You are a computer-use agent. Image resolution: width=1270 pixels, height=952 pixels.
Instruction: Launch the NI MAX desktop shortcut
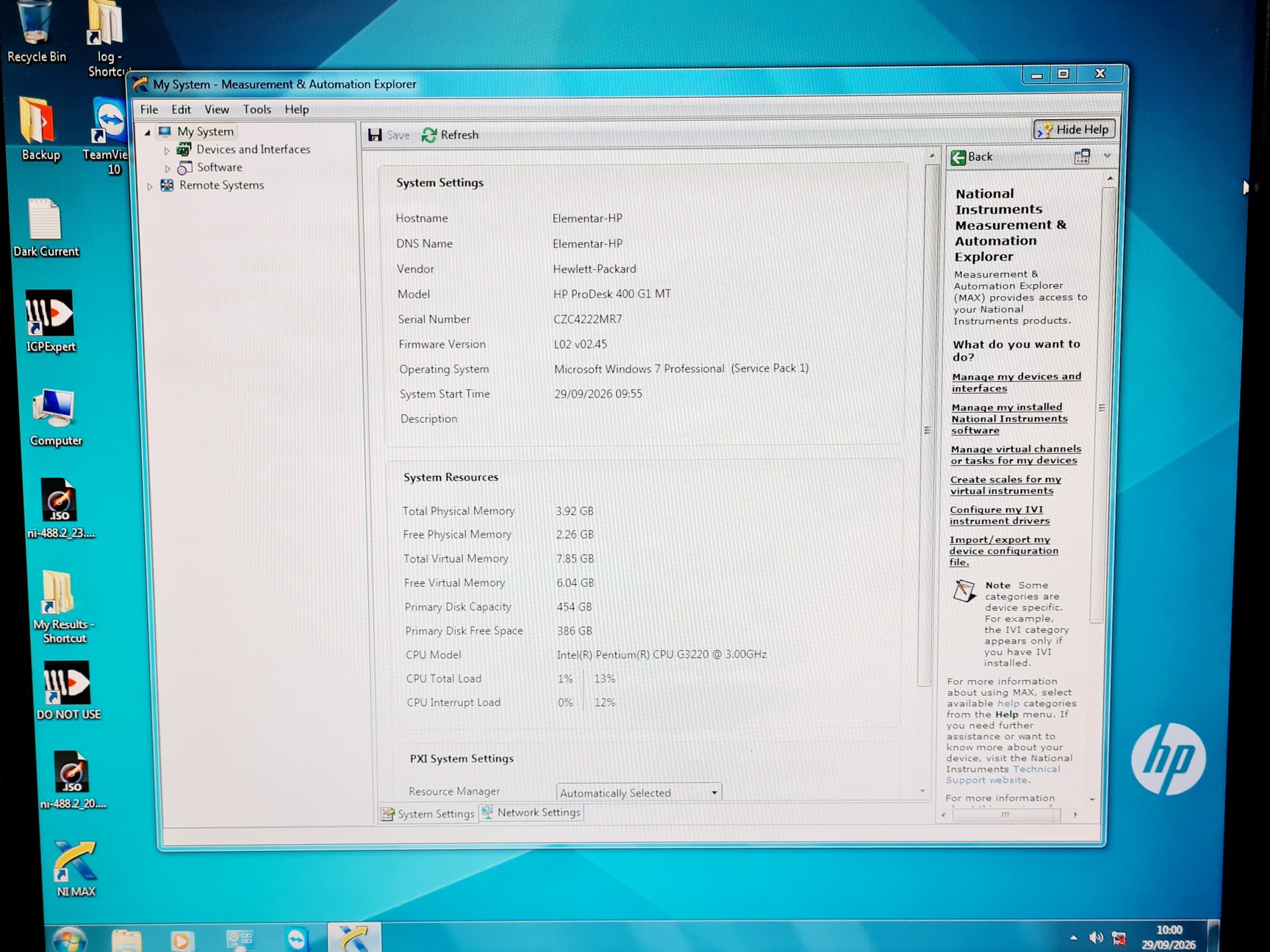(x=75, y=868)
